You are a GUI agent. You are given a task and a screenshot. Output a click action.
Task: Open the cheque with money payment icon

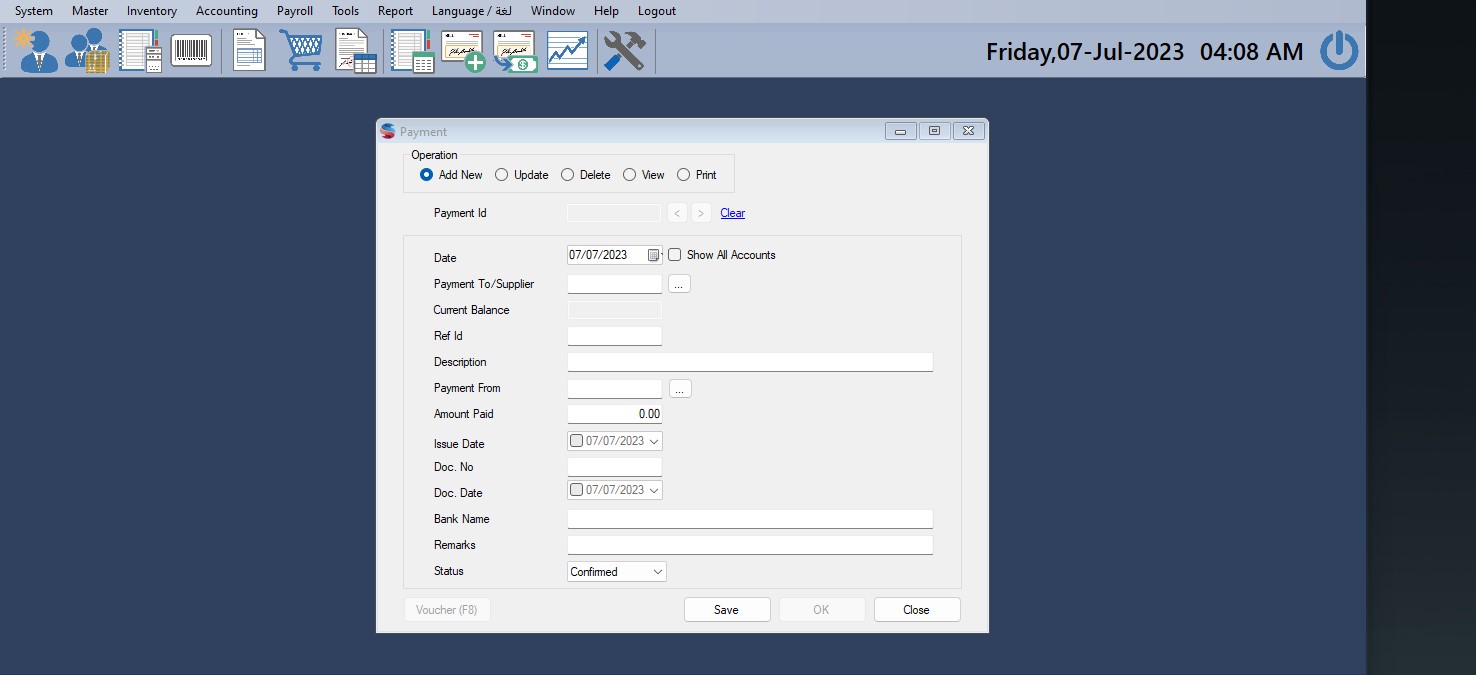point(515,51)
